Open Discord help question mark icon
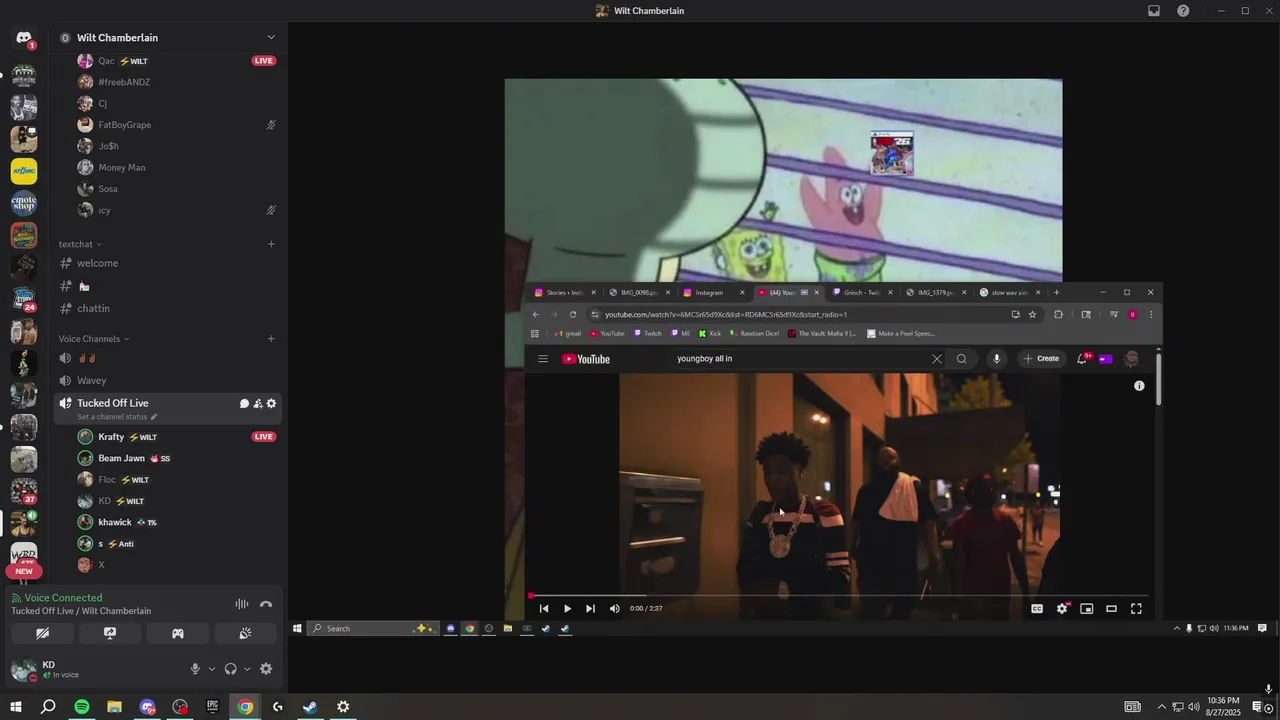This screenshot has height=720, width=1280. point(1184,11)
